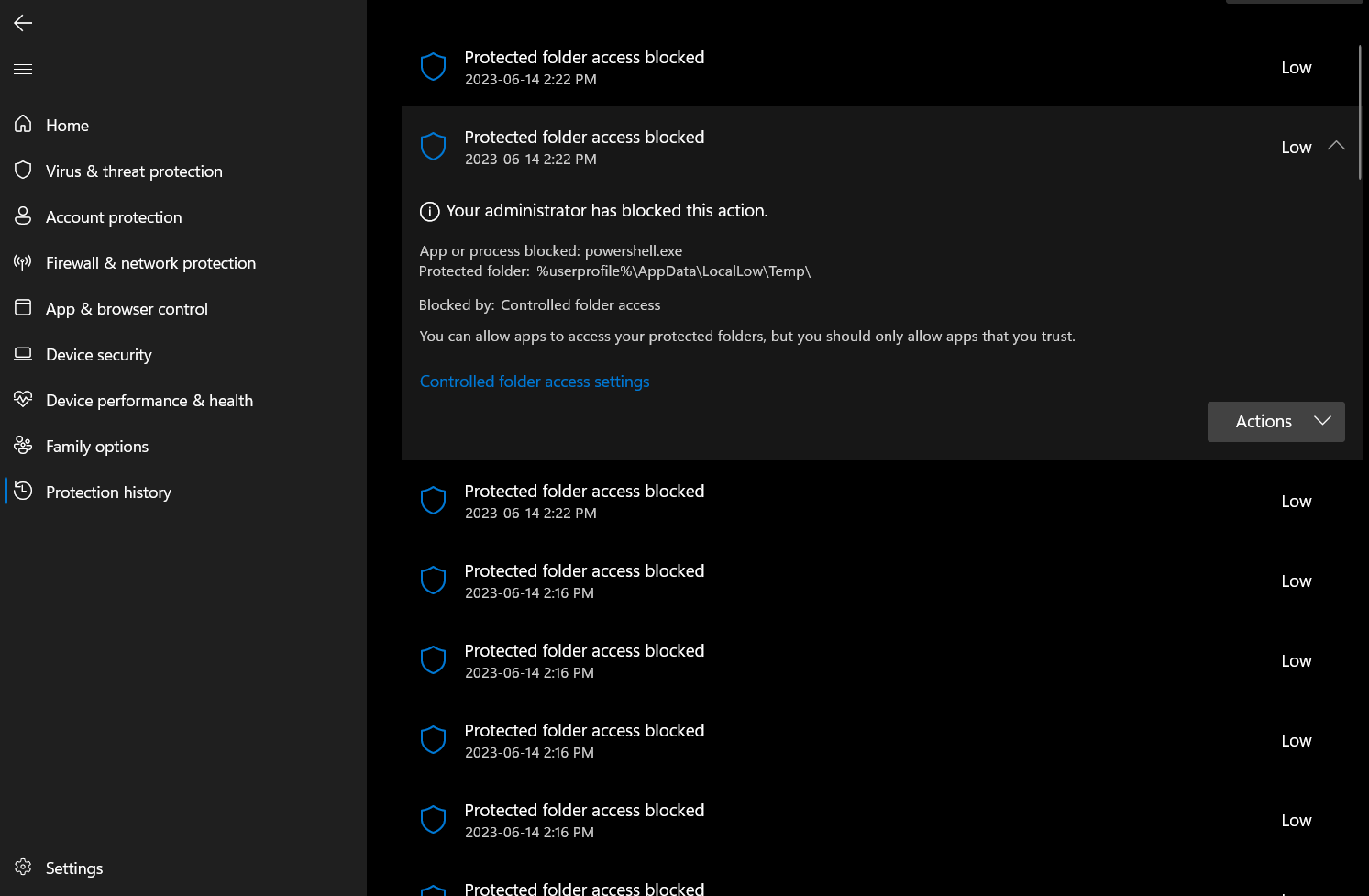Select Protection history in sidebar
This screenshot has height=896, width=1369.
point(108,492)
